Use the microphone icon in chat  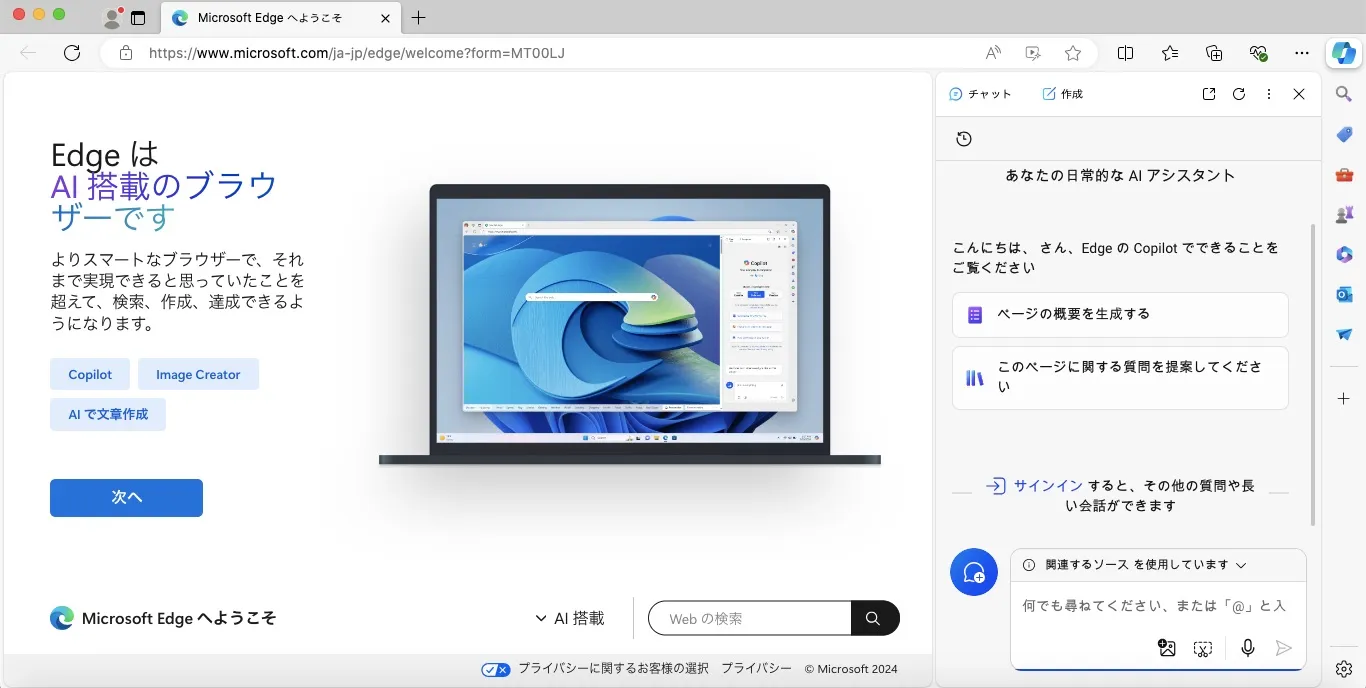pos(1248,648)
